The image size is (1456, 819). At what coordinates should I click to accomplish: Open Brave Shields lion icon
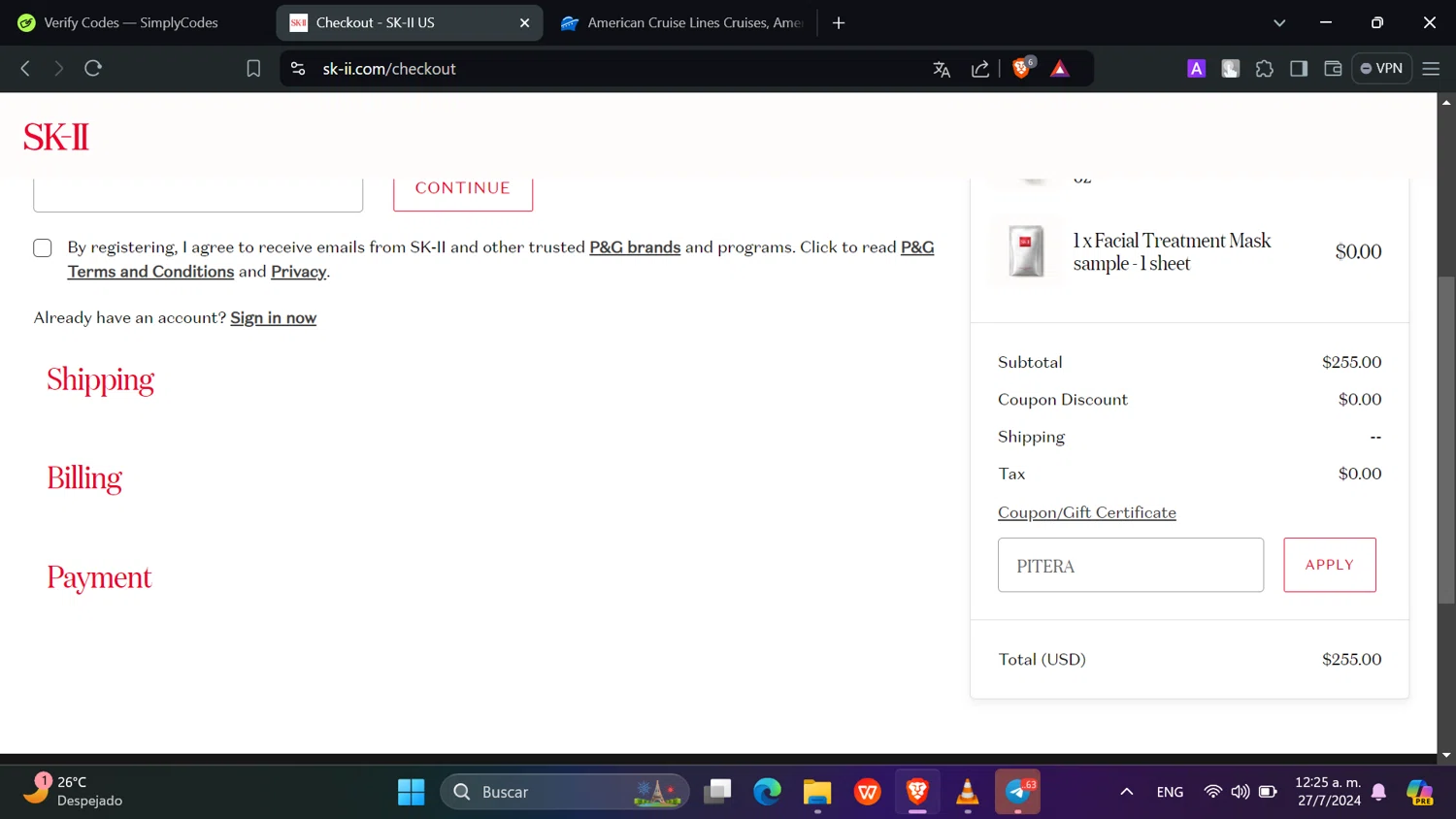coord(1021,68)
